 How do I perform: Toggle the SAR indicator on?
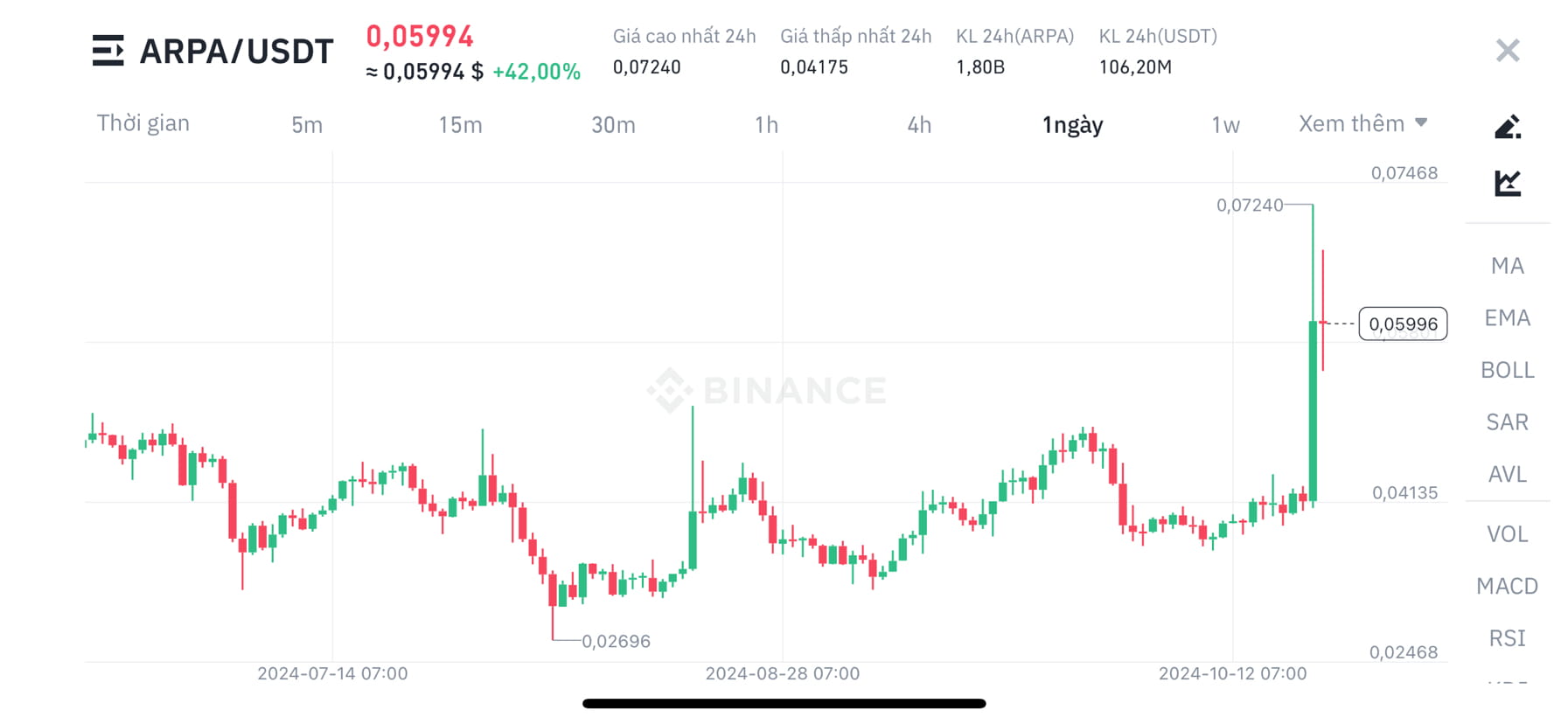coord(1506,422)
